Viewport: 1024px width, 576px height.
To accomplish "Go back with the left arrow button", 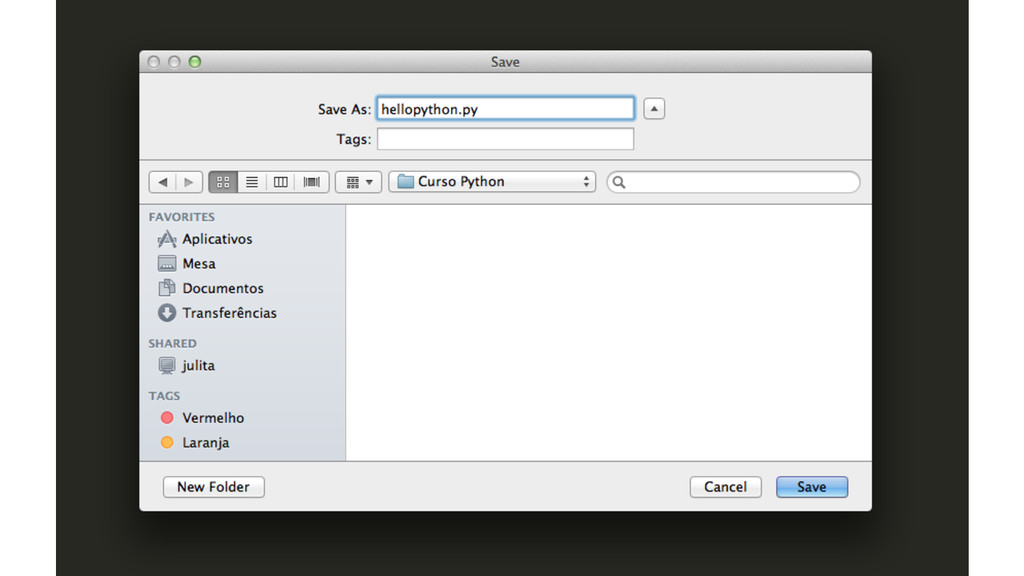I will pos(163,182).
